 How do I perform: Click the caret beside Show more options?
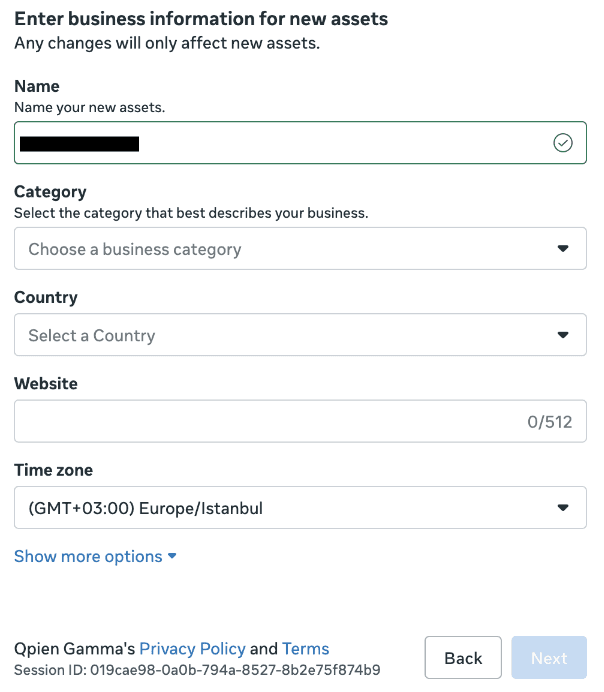coord(172,557)
